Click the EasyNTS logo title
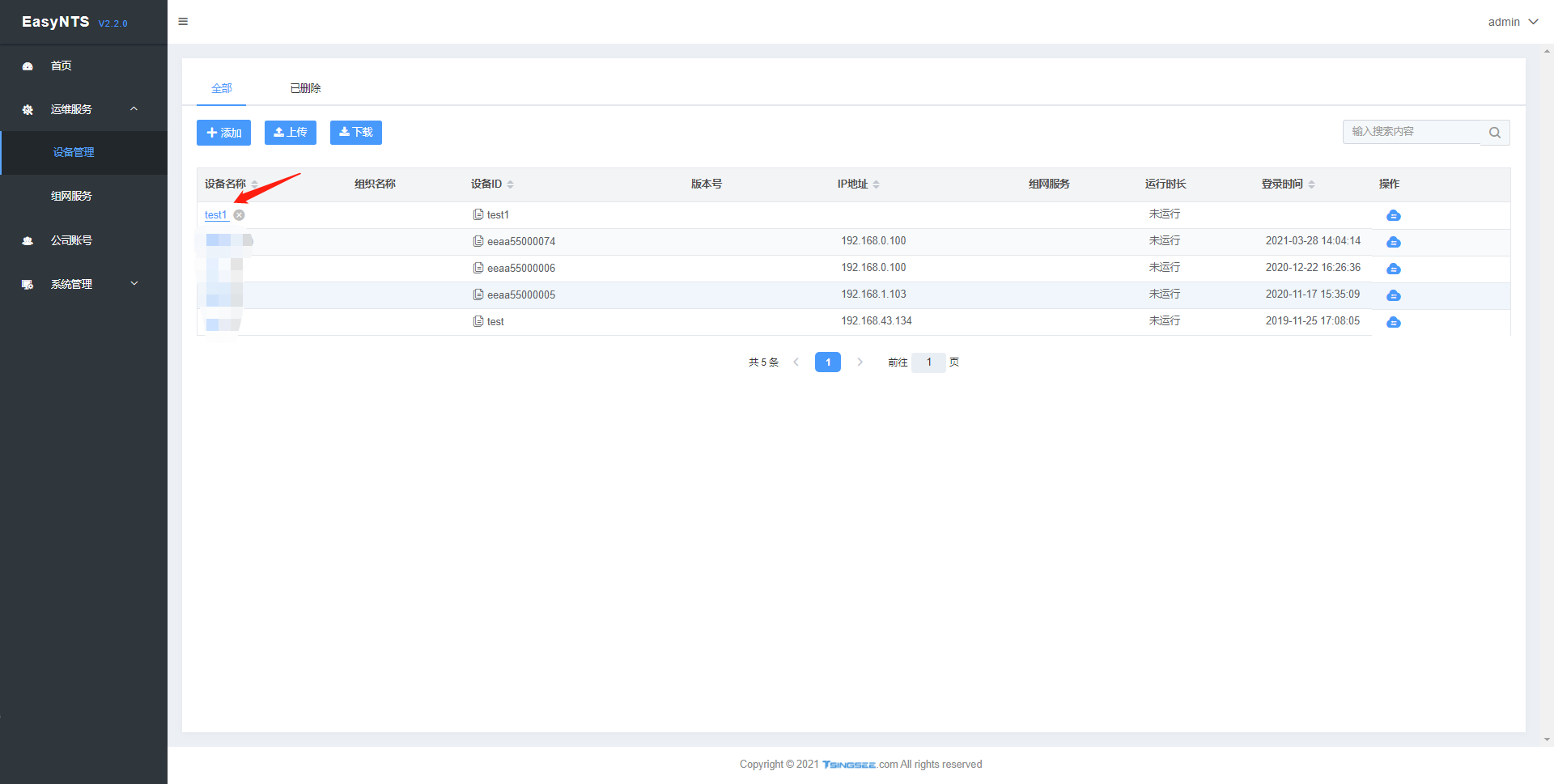 click(55, 22)
